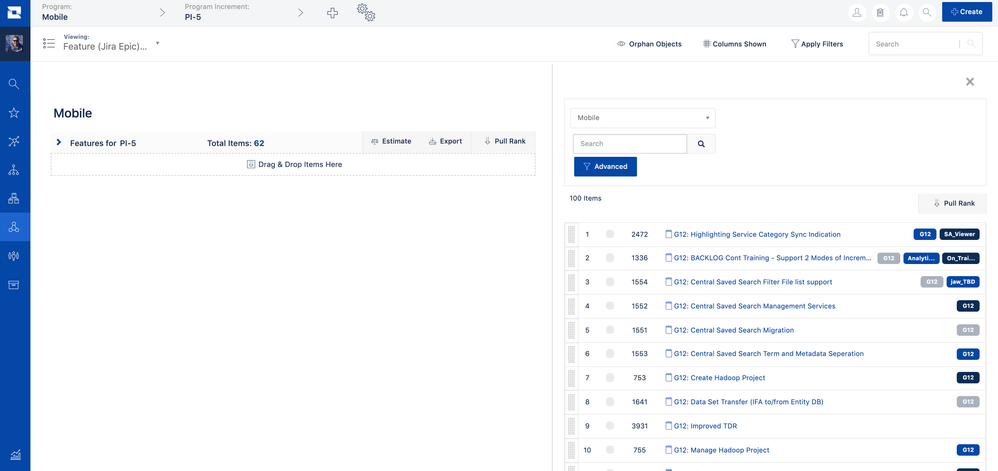Screen dimensions: 998x471
Task: Open the clipboard icon in header
Action: tap(880, 12)
